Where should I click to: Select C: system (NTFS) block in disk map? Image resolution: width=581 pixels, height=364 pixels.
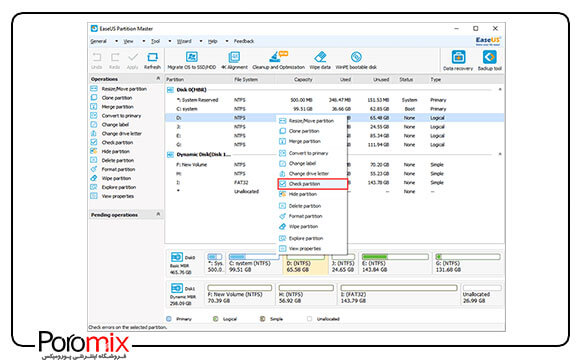(254, 264)
